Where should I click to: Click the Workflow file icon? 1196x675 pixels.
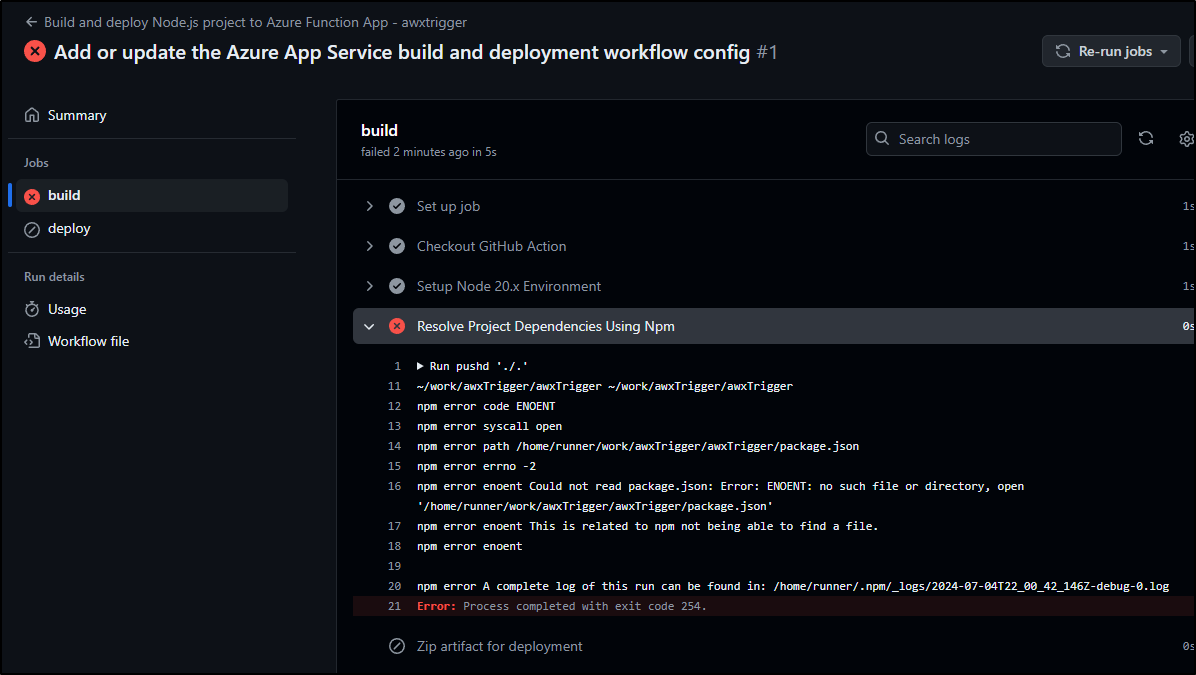[32, 341]
